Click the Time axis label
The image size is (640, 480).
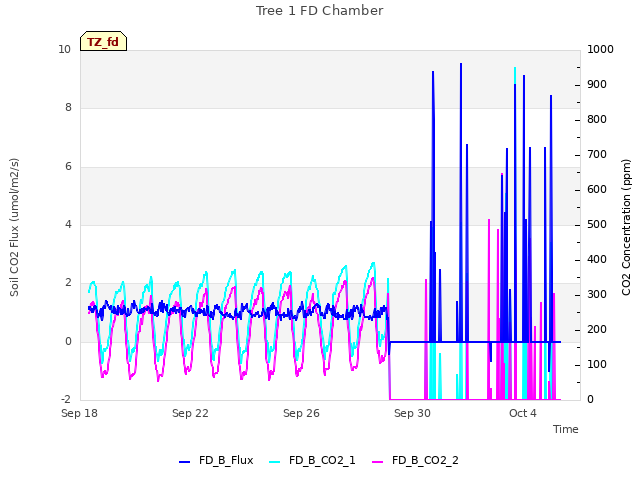[566, 429]
